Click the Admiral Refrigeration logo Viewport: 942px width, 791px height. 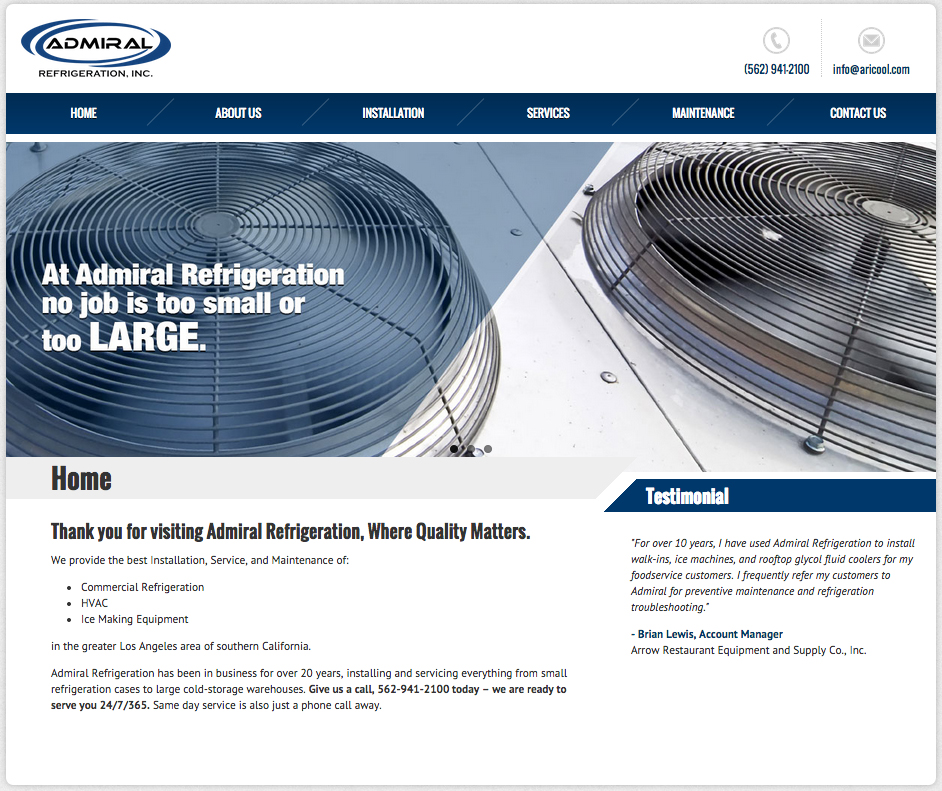point(96,49)
